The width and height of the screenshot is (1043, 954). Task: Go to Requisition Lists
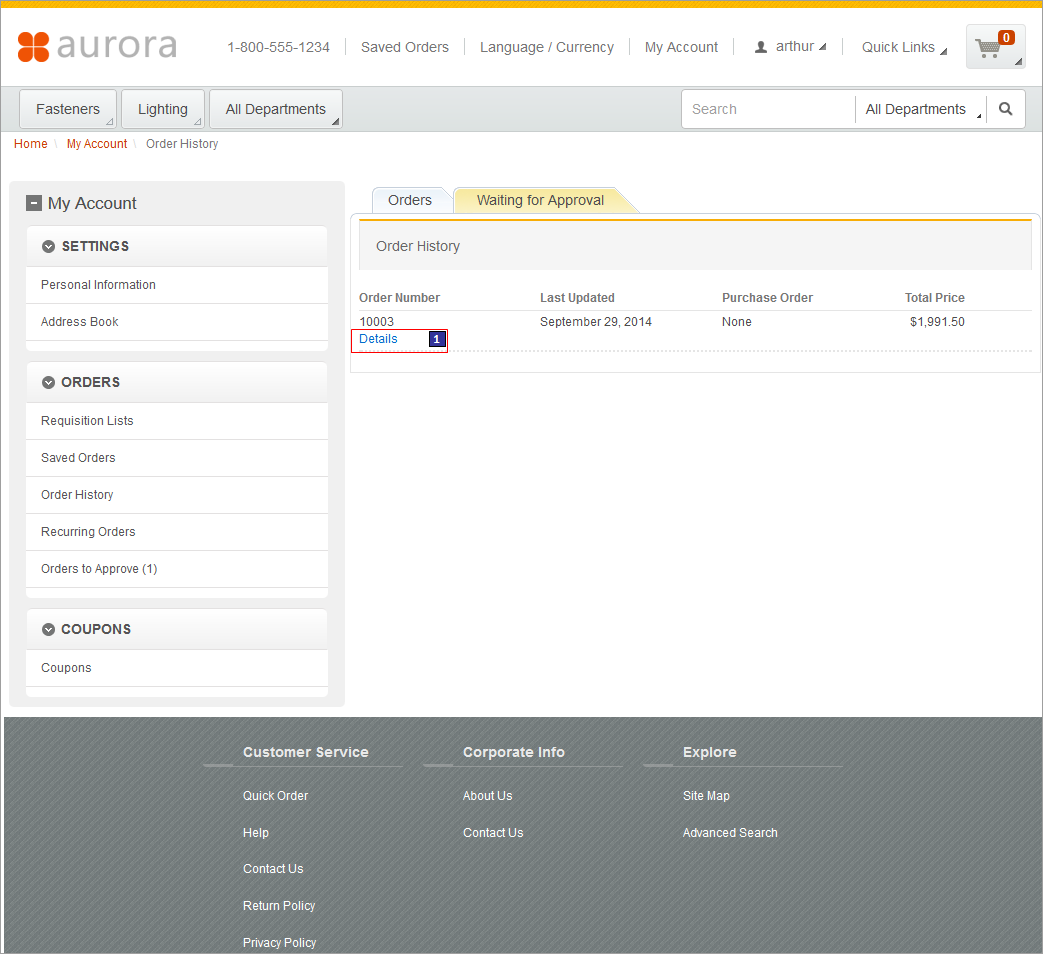coord(87,421)
